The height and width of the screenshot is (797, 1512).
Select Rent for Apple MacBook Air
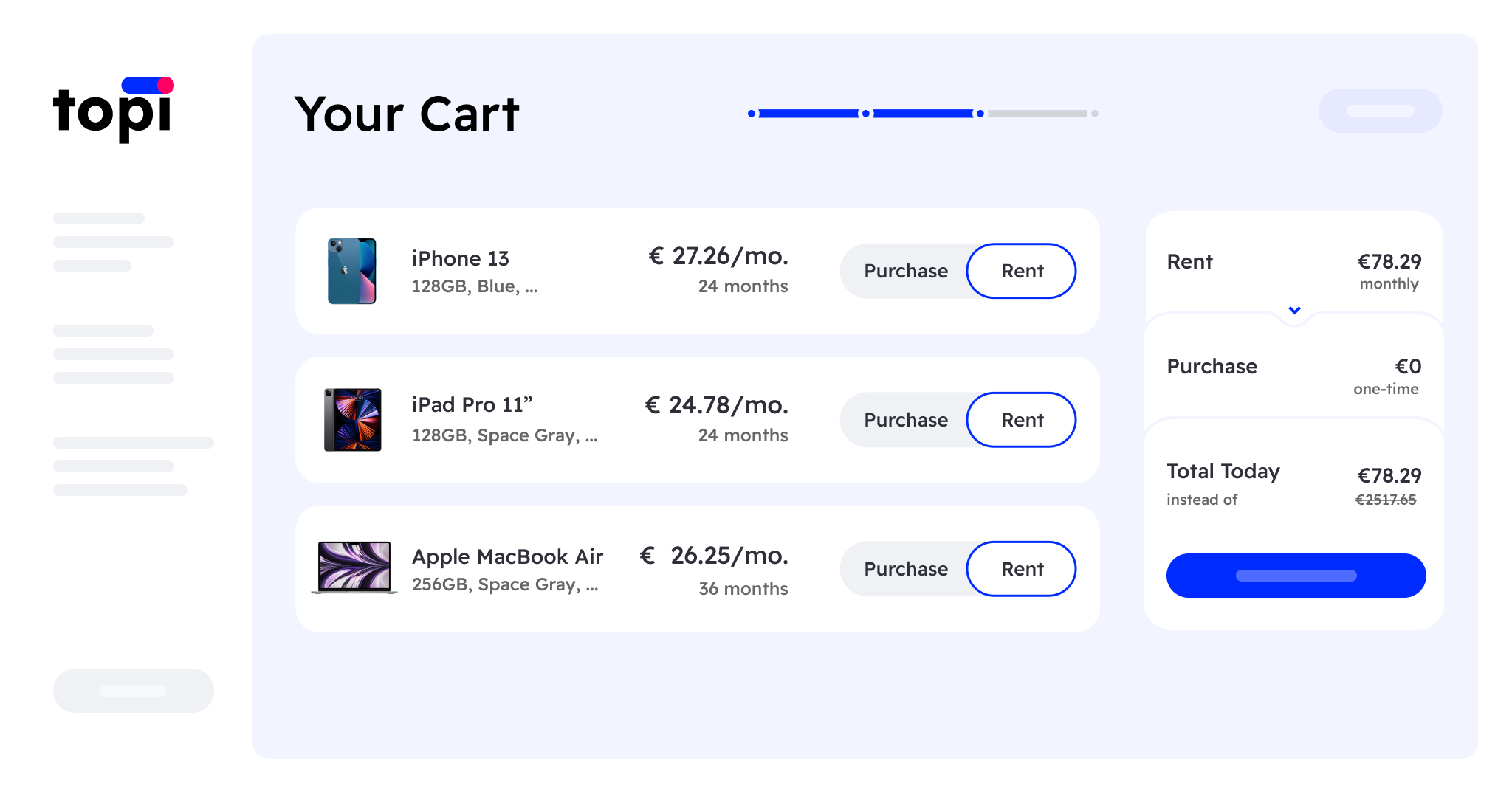[1022, 569]
